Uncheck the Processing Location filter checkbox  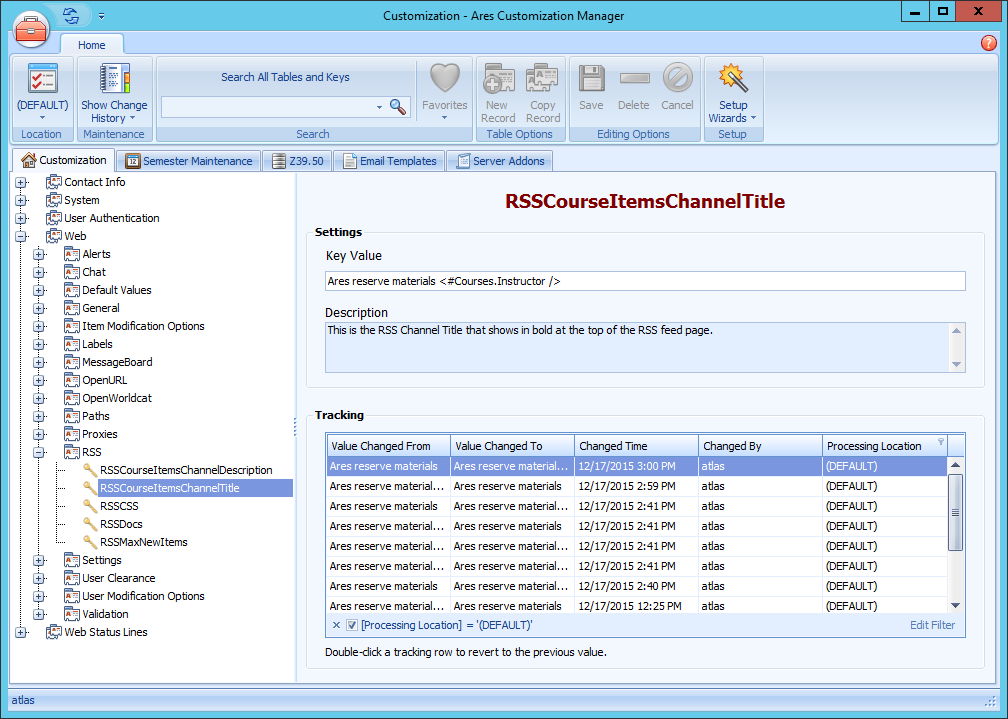pos(352,625)
